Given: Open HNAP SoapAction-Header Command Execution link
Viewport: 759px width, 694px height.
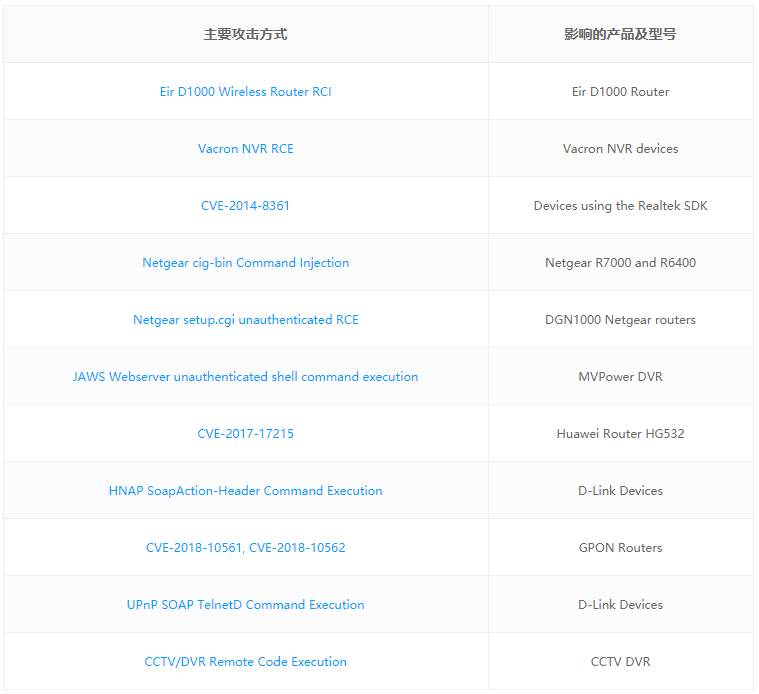Looking at the screenshot, I should pos(245,491).
